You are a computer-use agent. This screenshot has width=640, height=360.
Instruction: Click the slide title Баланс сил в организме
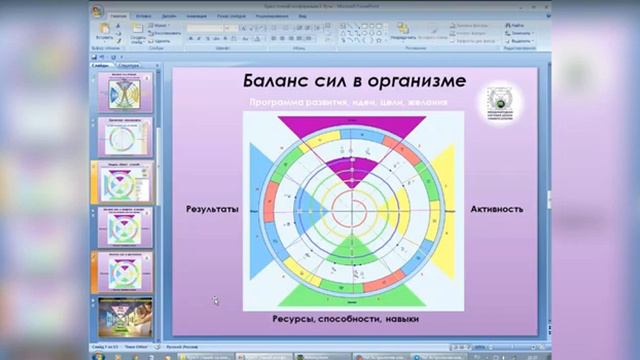click(x=354, y=80)
